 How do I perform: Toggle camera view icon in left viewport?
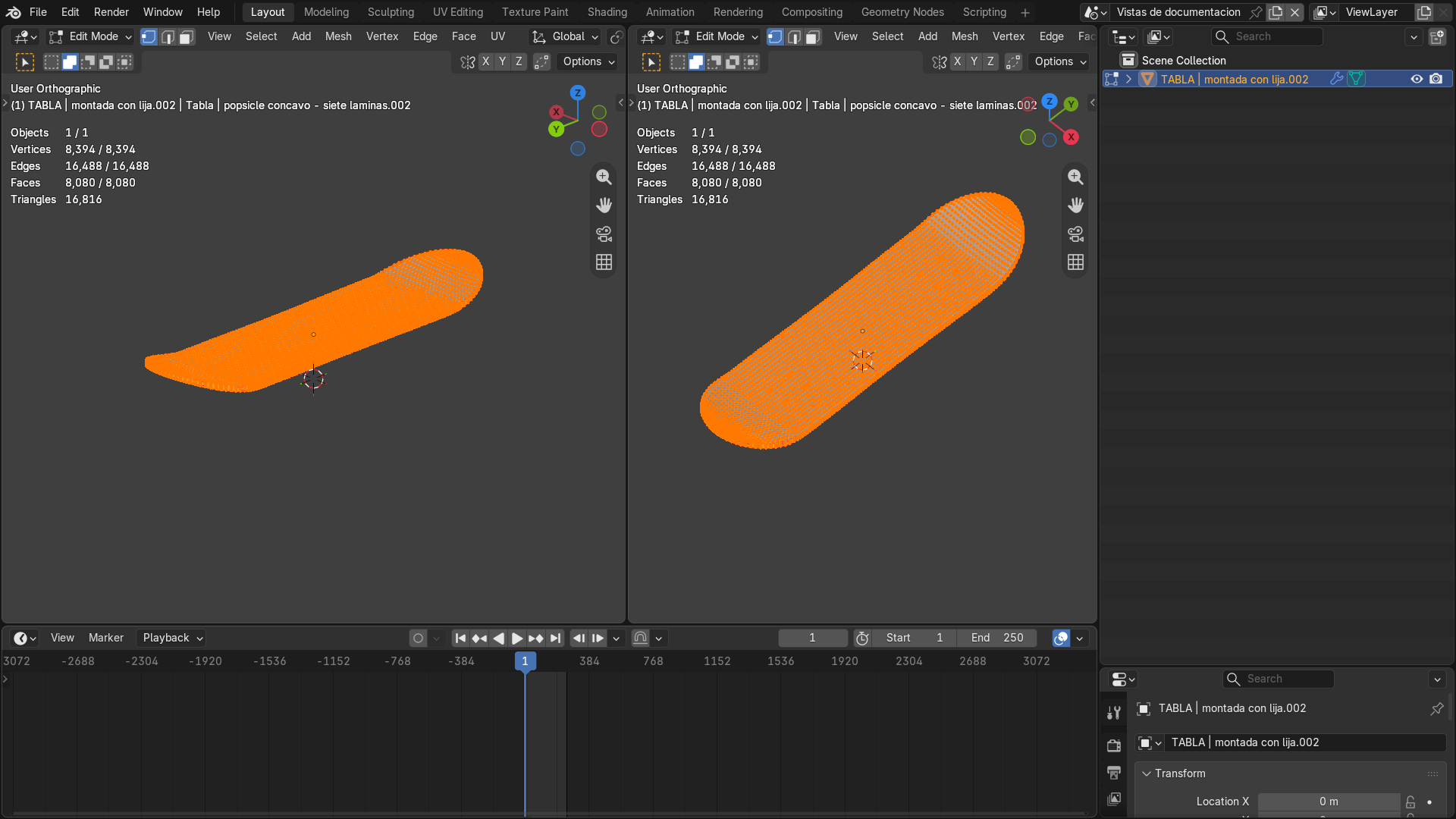click(x=604, y=234)
